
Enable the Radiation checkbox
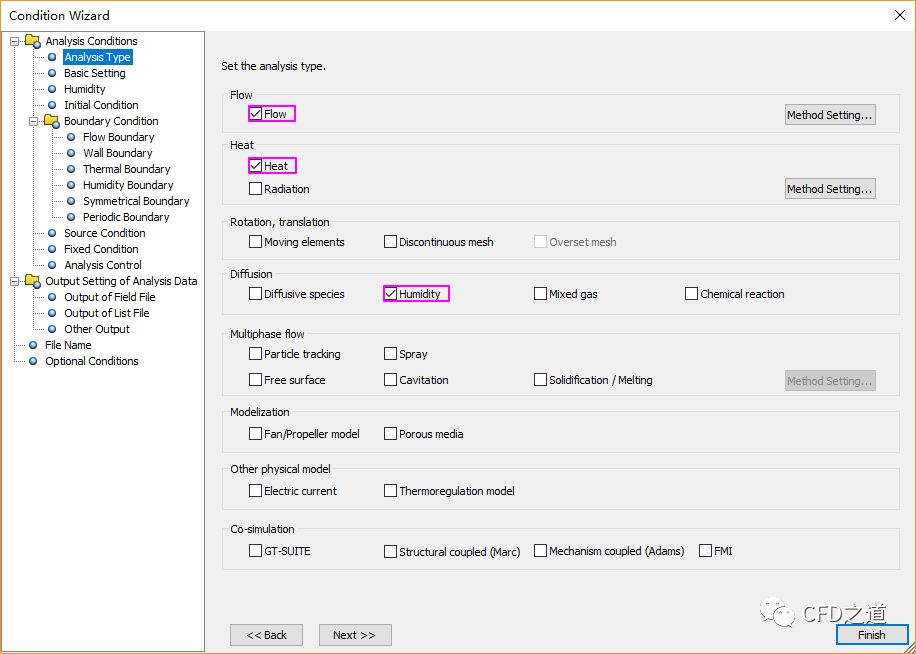256,189
